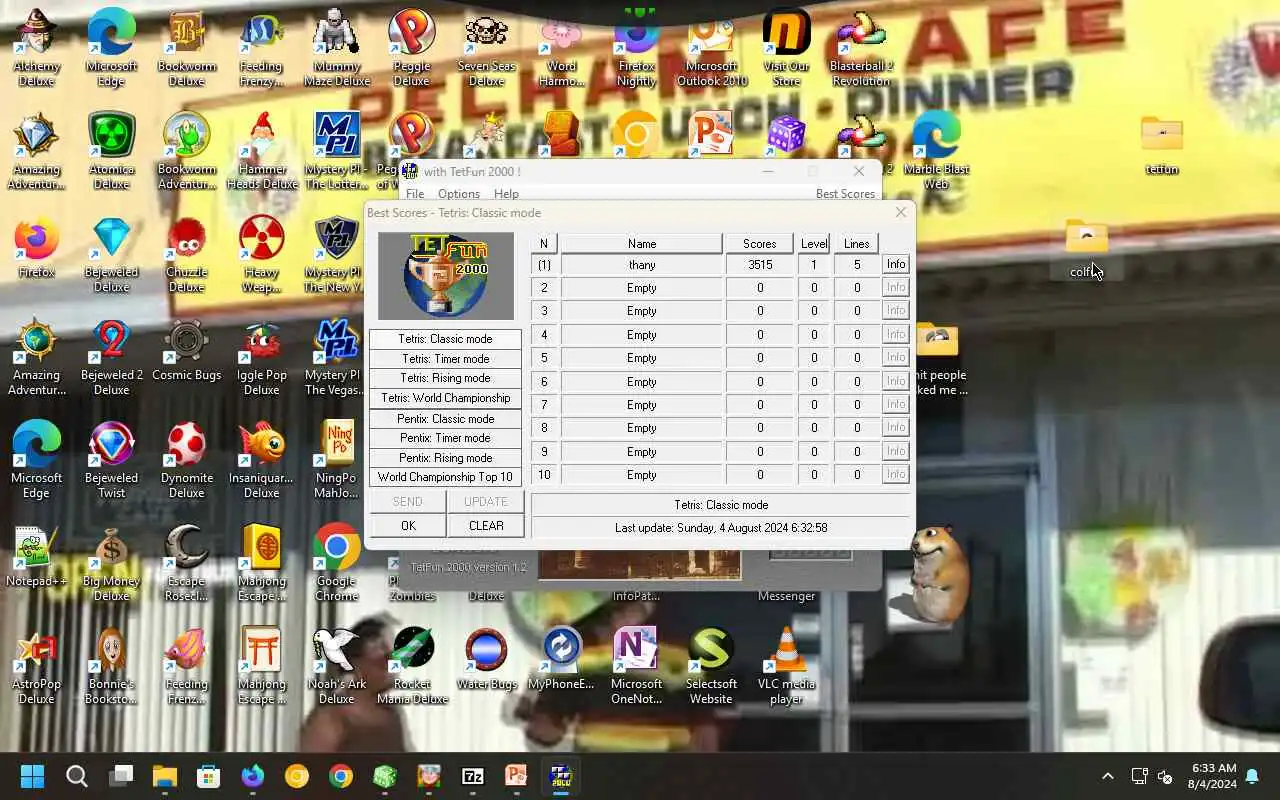Open the 7-Zip icon in the taskbar
Screen dimensions: 1280x800
(x=473, y=776)
